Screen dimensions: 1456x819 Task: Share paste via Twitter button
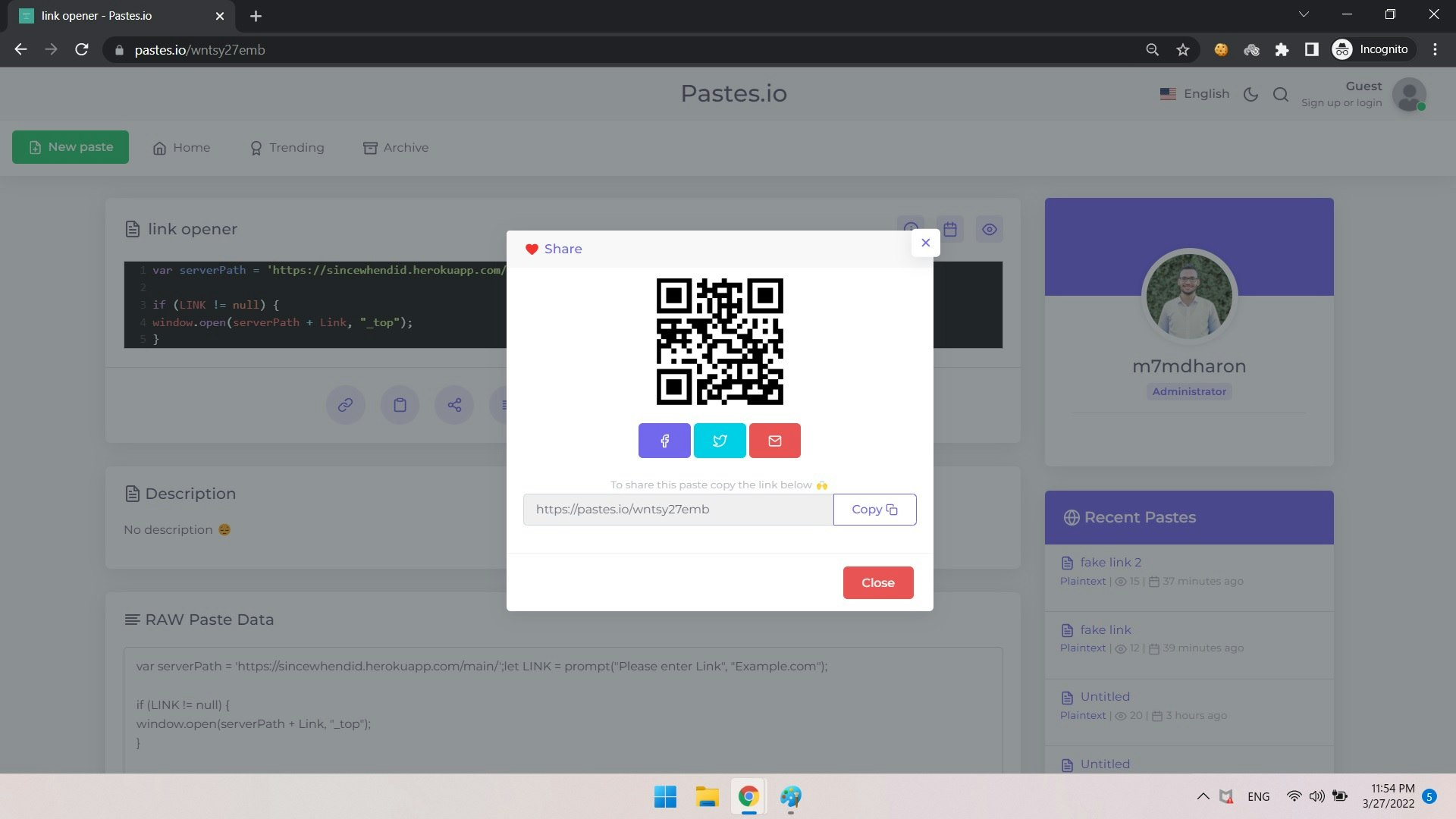tap(720, 441)
